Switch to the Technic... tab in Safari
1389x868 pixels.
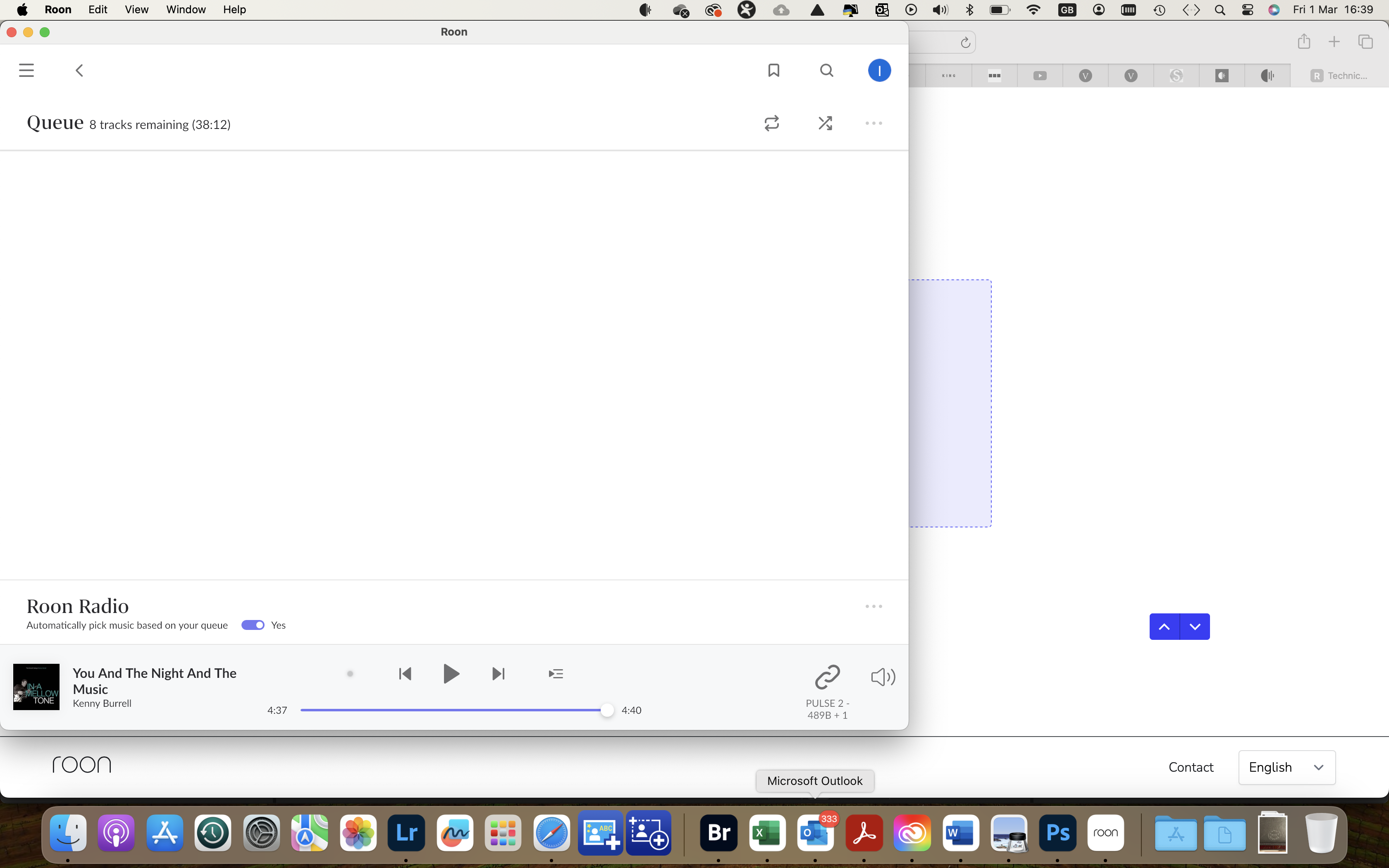pos(1339,76)
